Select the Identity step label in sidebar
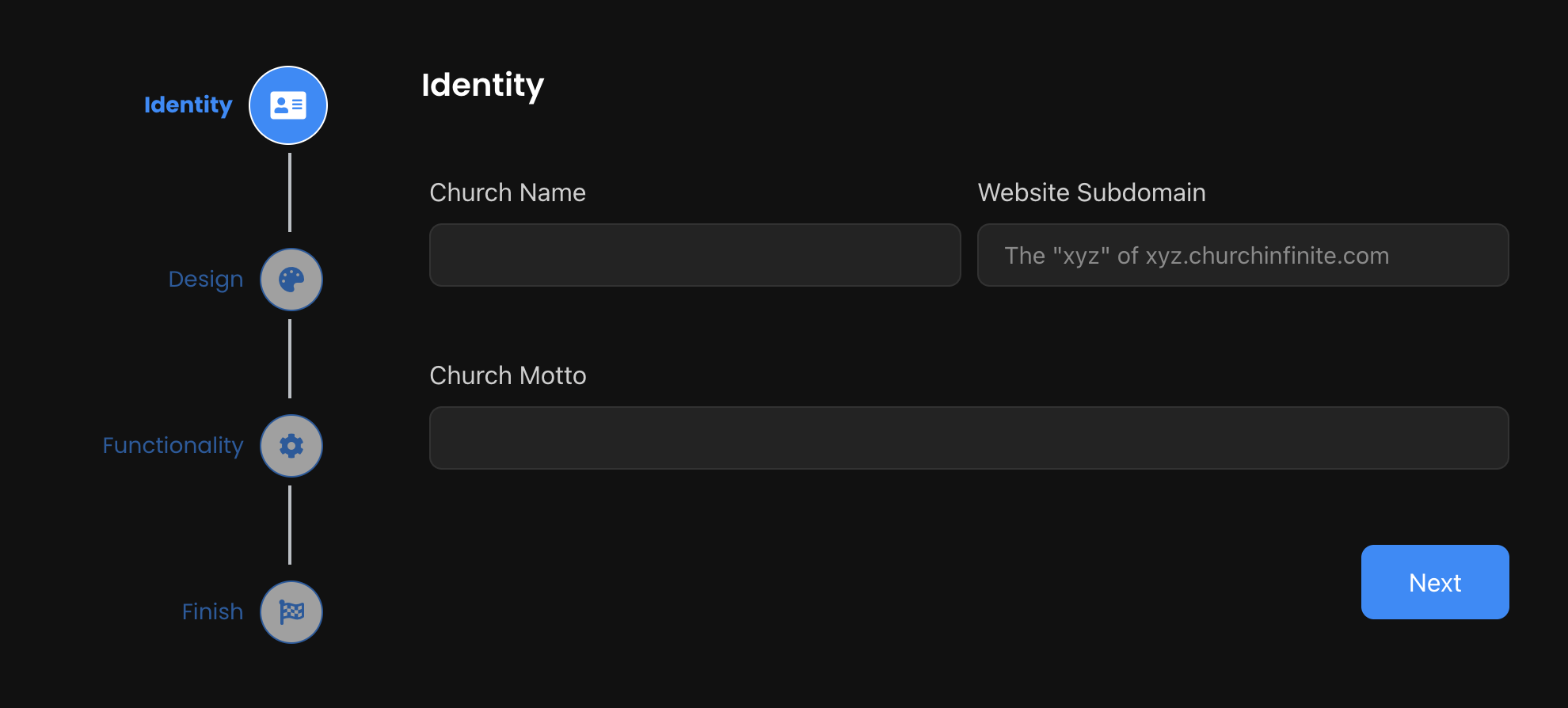 point(188,105)
